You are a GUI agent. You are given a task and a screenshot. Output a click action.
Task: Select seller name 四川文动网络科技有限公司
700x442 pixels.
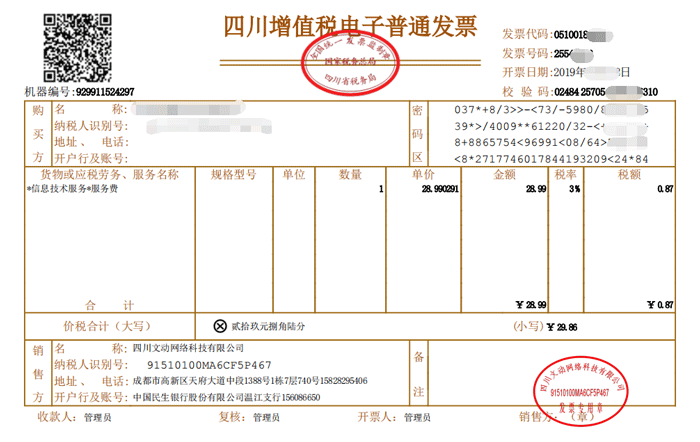tap(188, 348)
